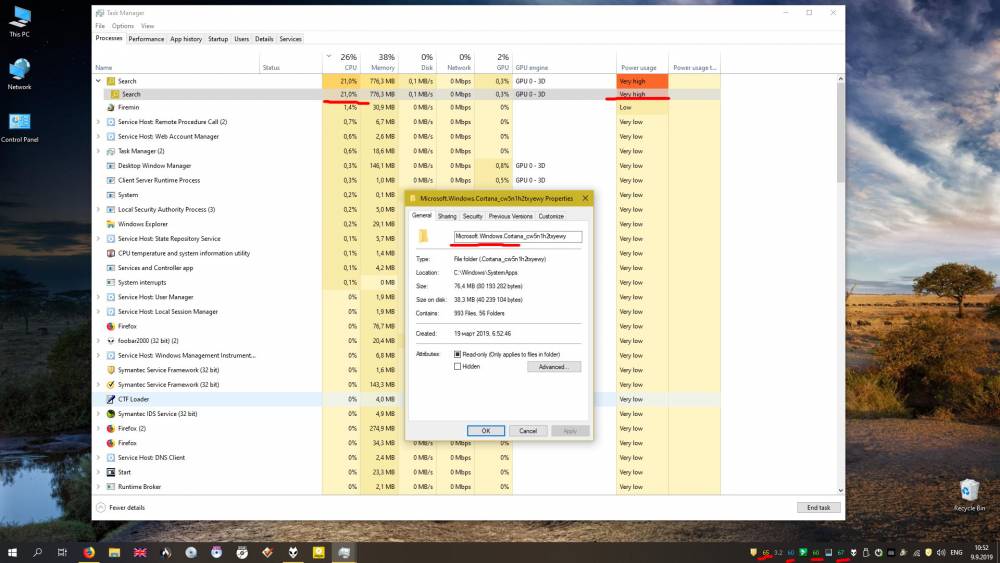Open This PC desktop icon
The image size is (1000, 563).
[x=20, y=22]
